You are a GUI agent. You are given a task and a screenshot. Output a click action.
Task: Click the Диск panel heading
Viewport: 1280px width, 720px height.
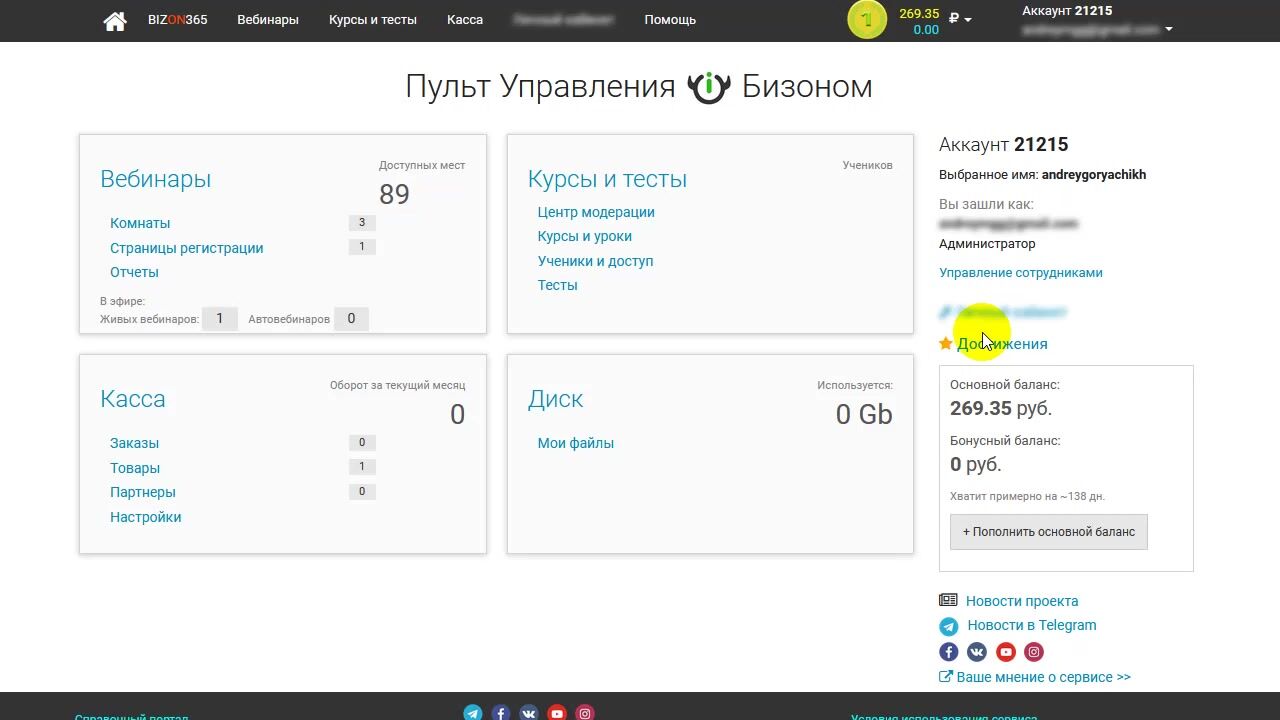pyautogui.click(x=555, y=399)
